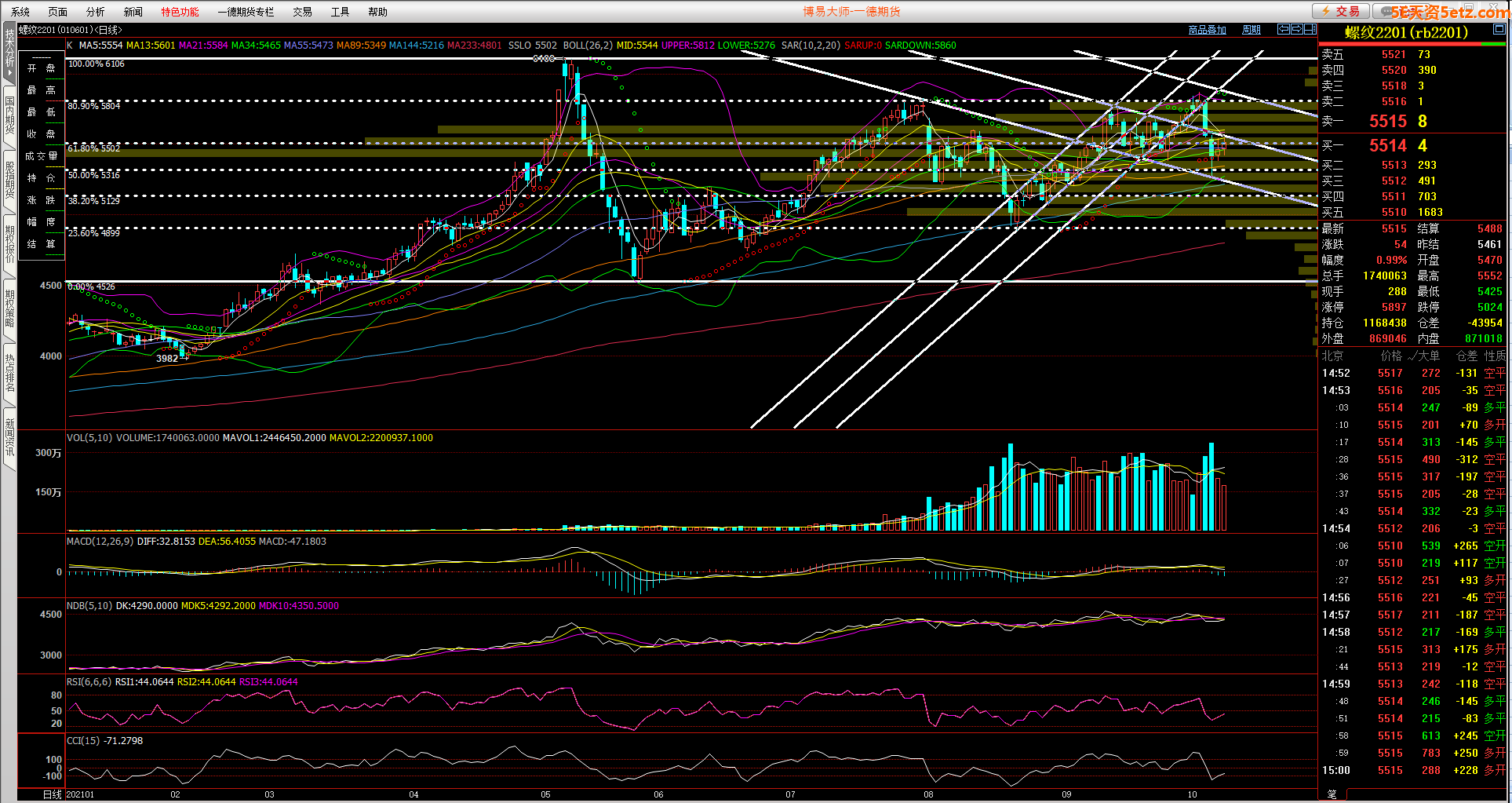The height and width of the screenshot is (803, 1512).
Task: Open the 特色功能 menu
Action: [180, 12]
